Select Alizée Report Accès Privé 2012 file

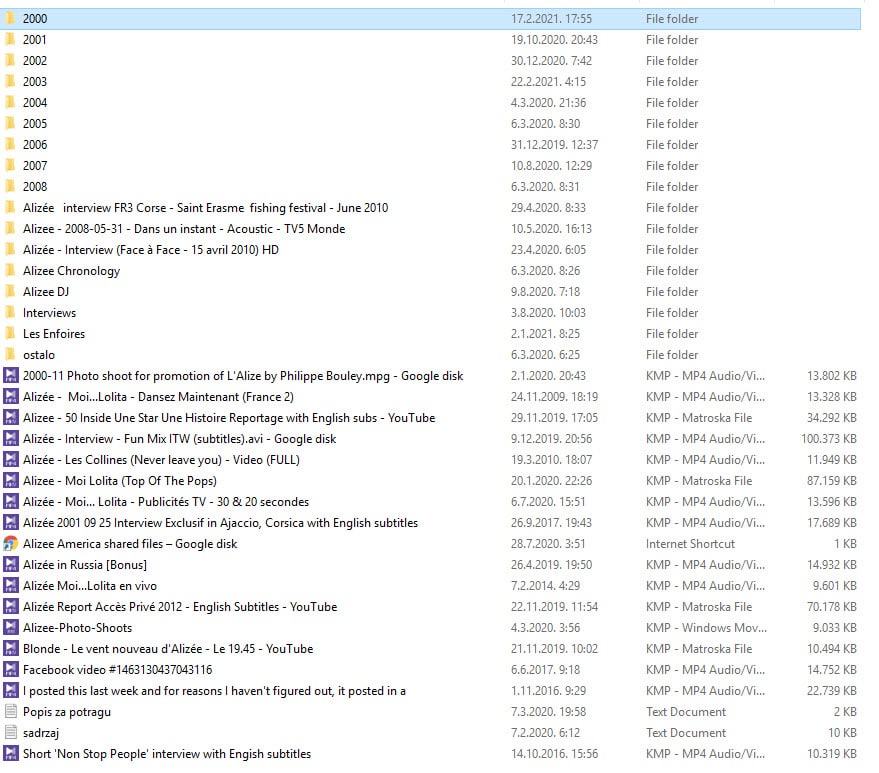click(x=179, y=607)
